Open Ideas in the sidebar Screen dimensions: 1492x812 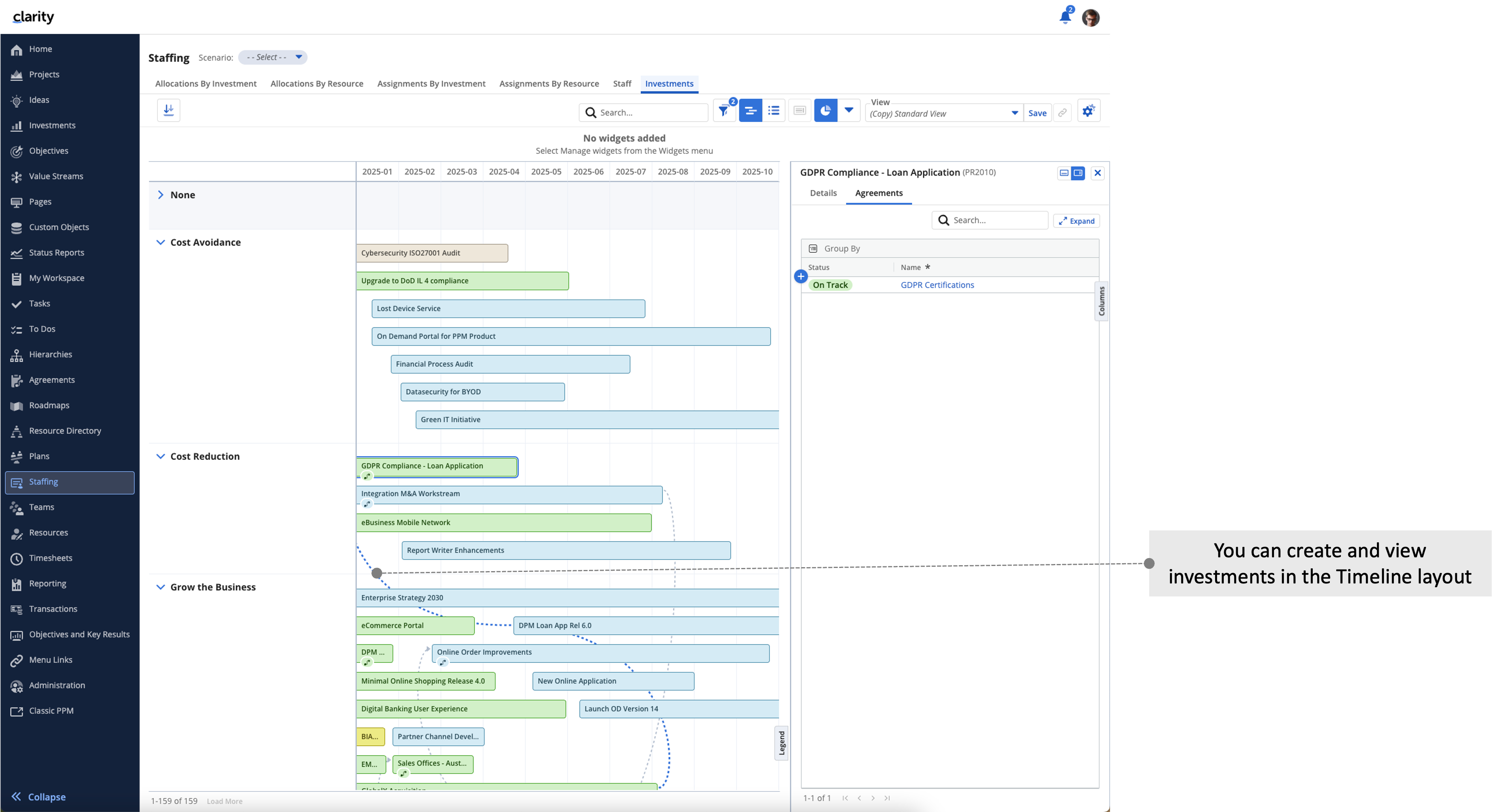coord(39,100)
